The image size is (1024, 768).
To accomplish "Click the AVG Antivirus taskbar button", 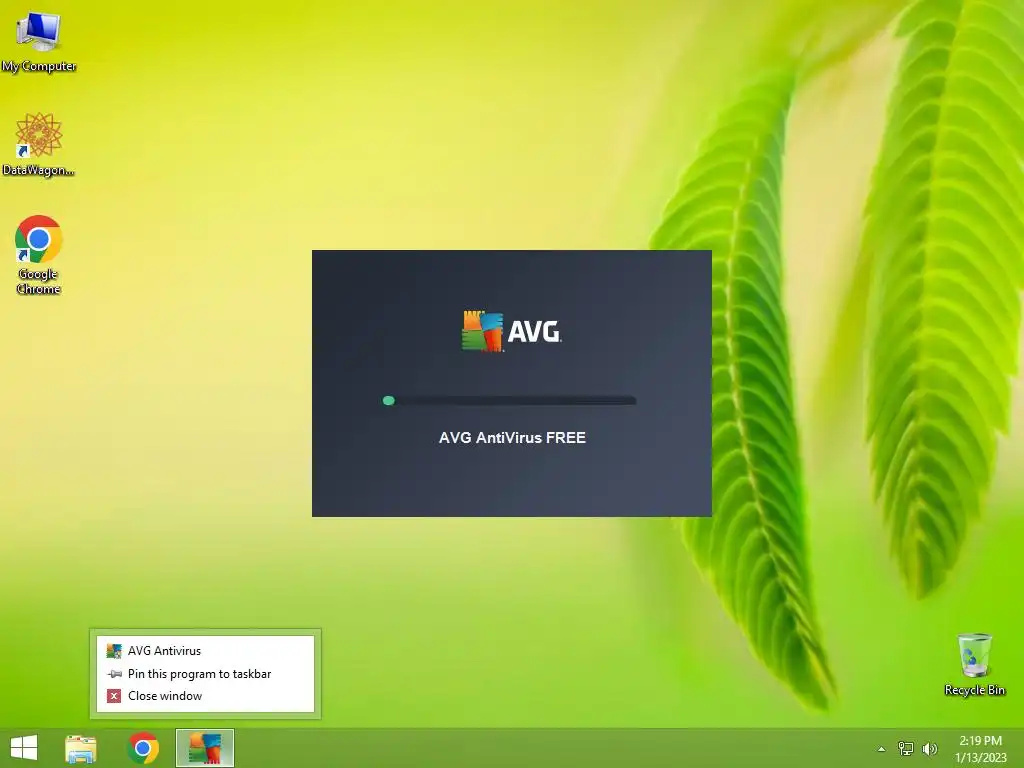I will pyautogui.click(x=205, y=748).
